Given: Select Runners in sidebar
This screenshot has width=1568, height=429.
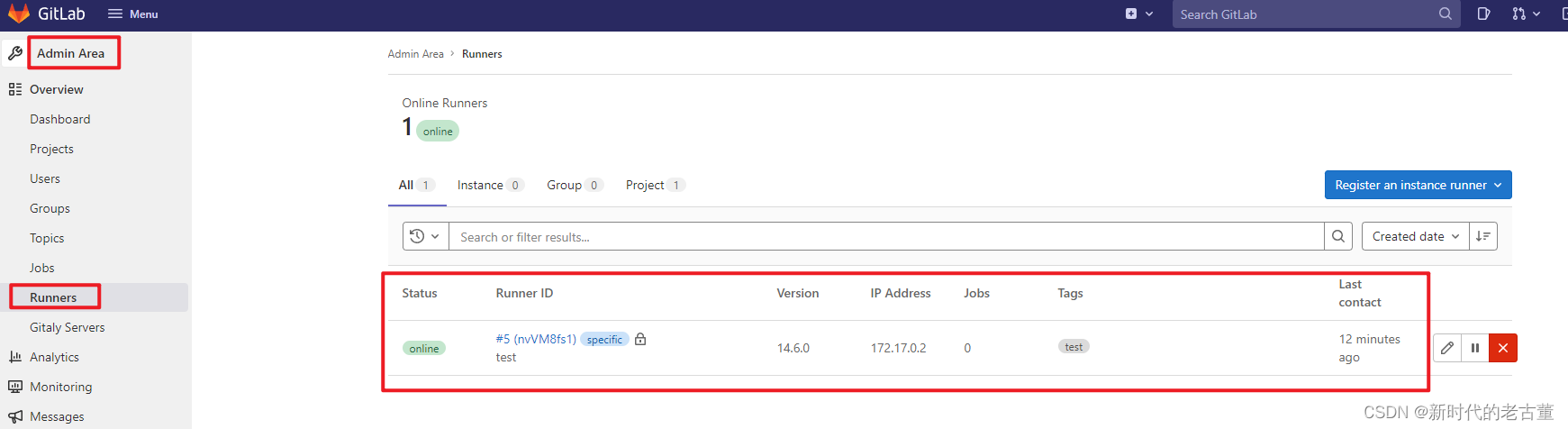Looking at the screenshot, I should tap(53, 297).
